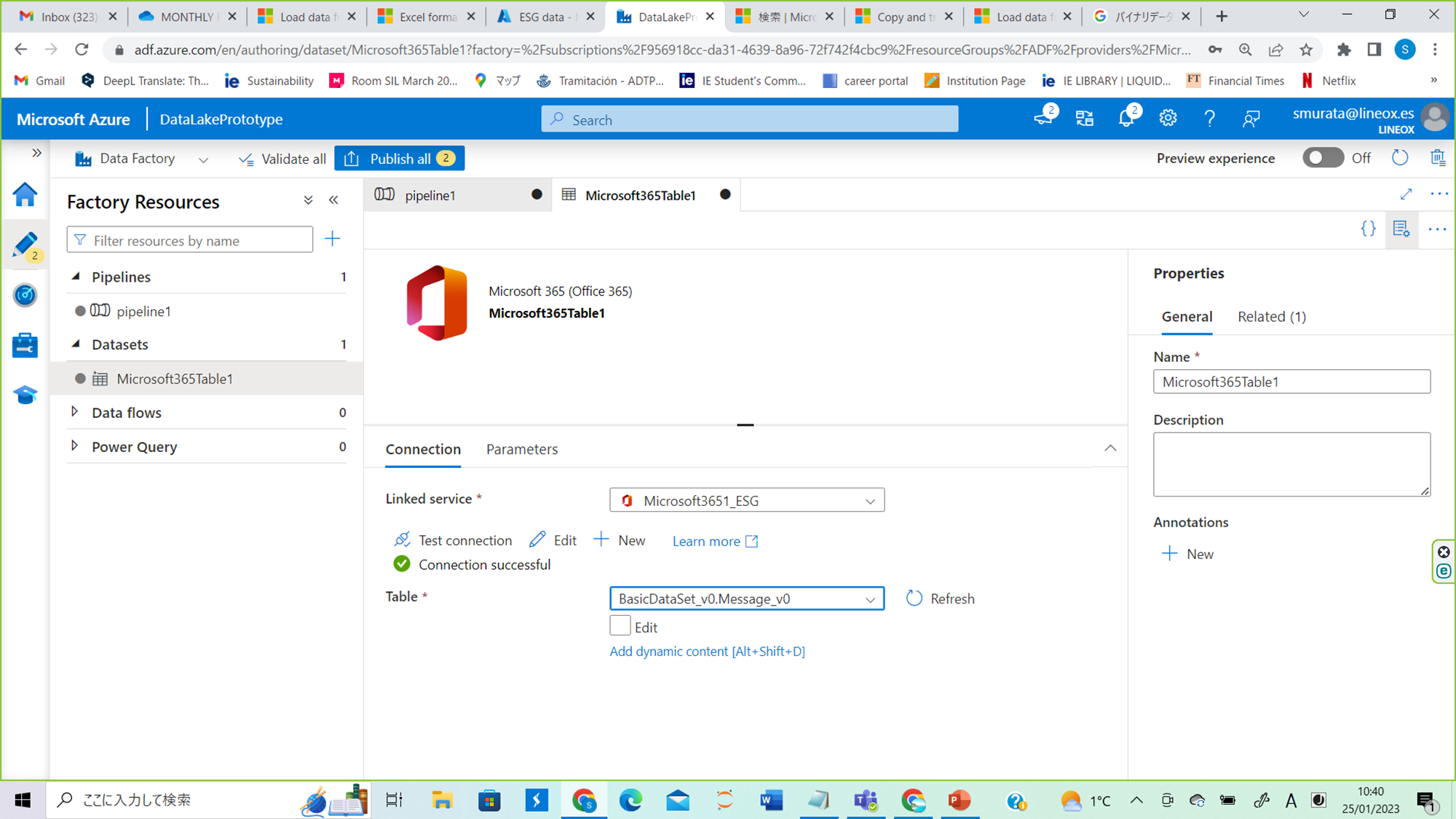Switch to the Related (1) tab
The width and height of the screenshot is (1456, 819).
(1271, 317)
